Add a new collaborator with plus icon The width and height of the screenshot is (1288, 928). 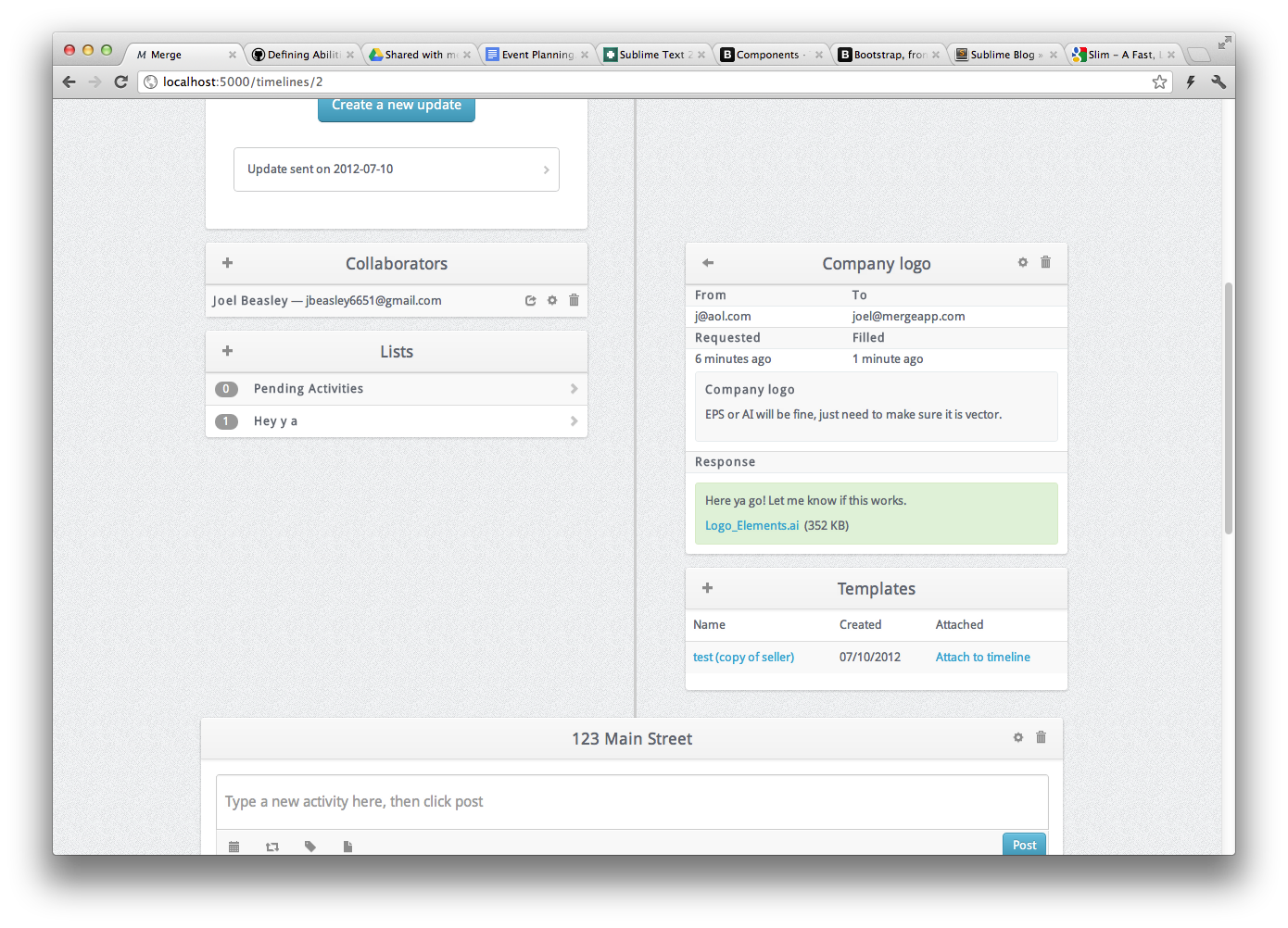[x=227, y=263]
